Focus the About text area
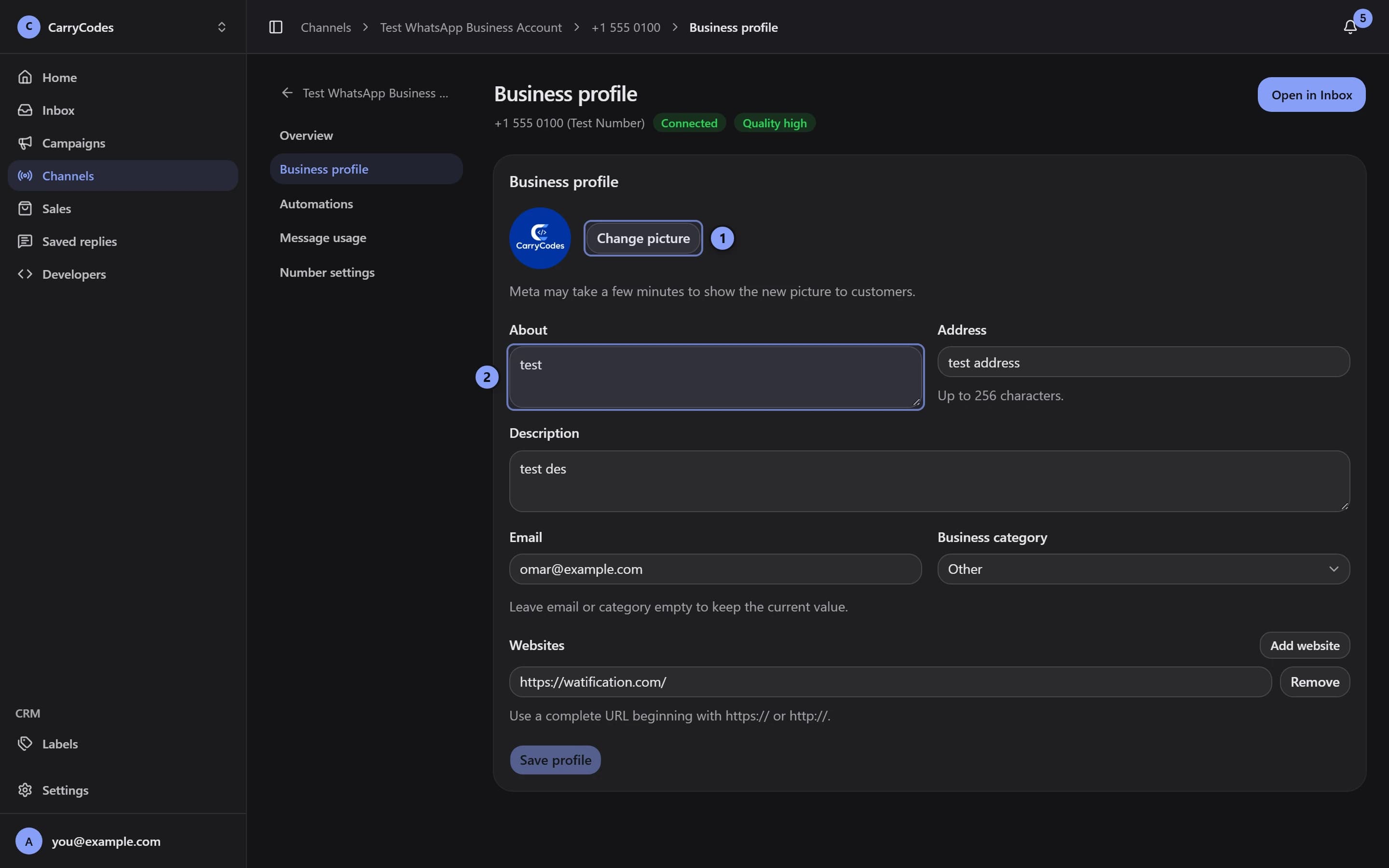This screenshot has width=1389, height=868. point(715,377)
